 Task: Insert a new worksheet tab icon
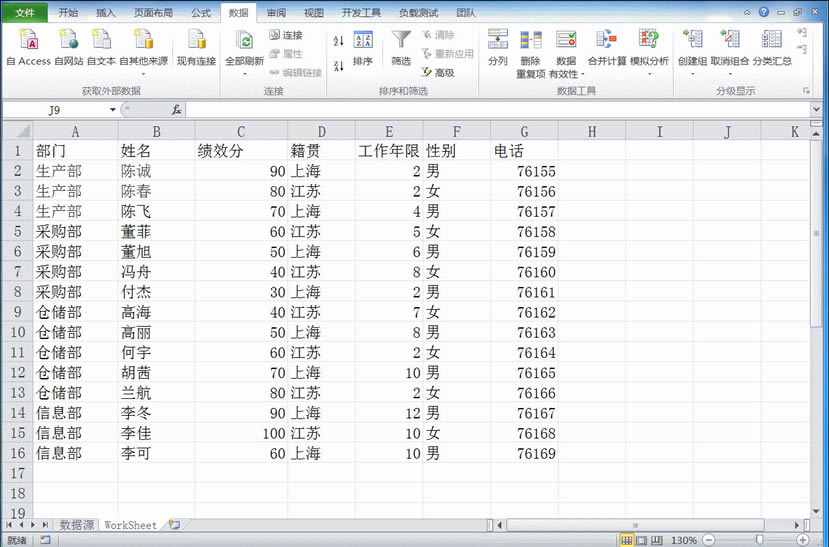[x=174, y=525]
